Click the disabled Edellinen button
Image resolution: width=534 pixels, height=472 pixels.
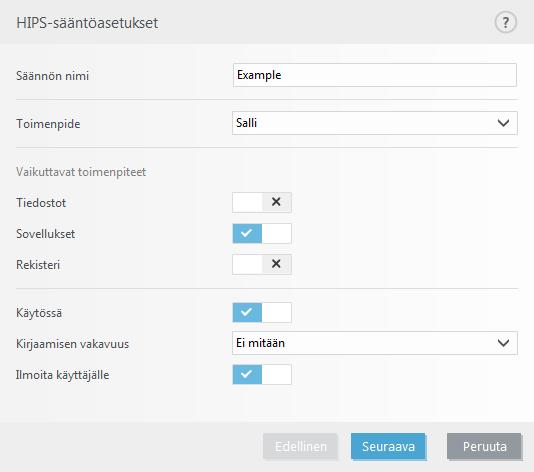(300, 446)
